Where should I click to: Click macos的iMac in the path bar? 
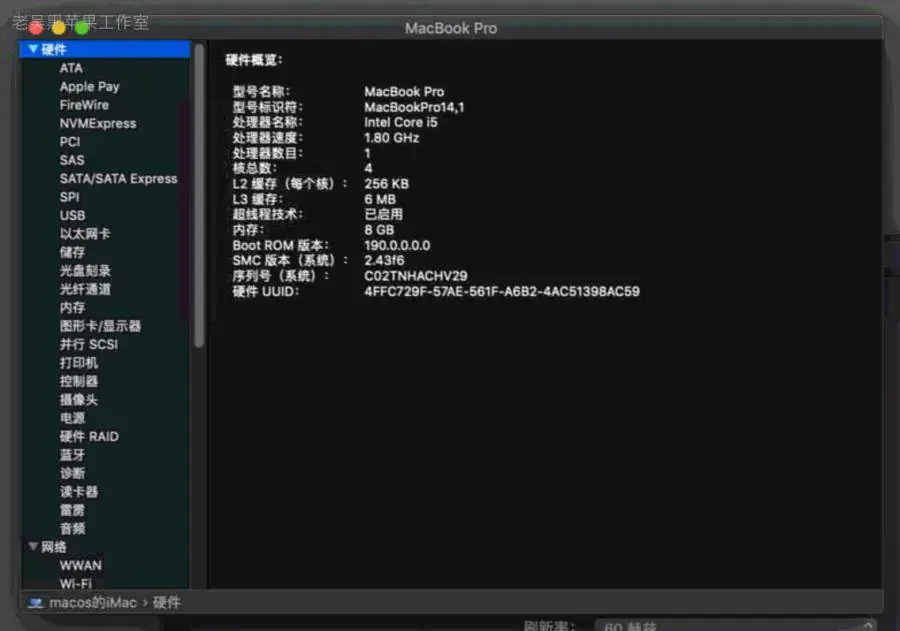click(93, 603)
